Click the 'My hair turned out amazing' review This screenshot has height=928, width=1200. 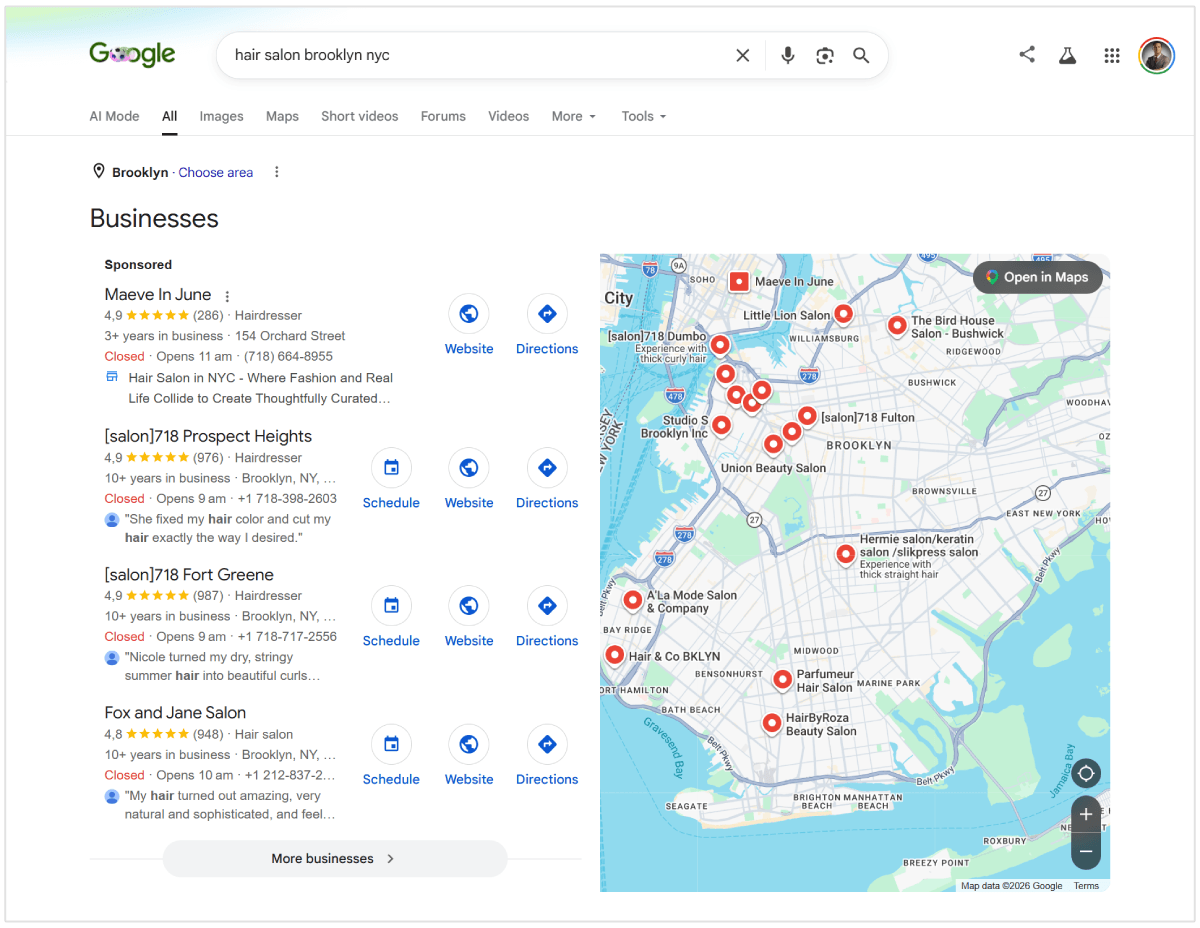click(x=229, y=805)
